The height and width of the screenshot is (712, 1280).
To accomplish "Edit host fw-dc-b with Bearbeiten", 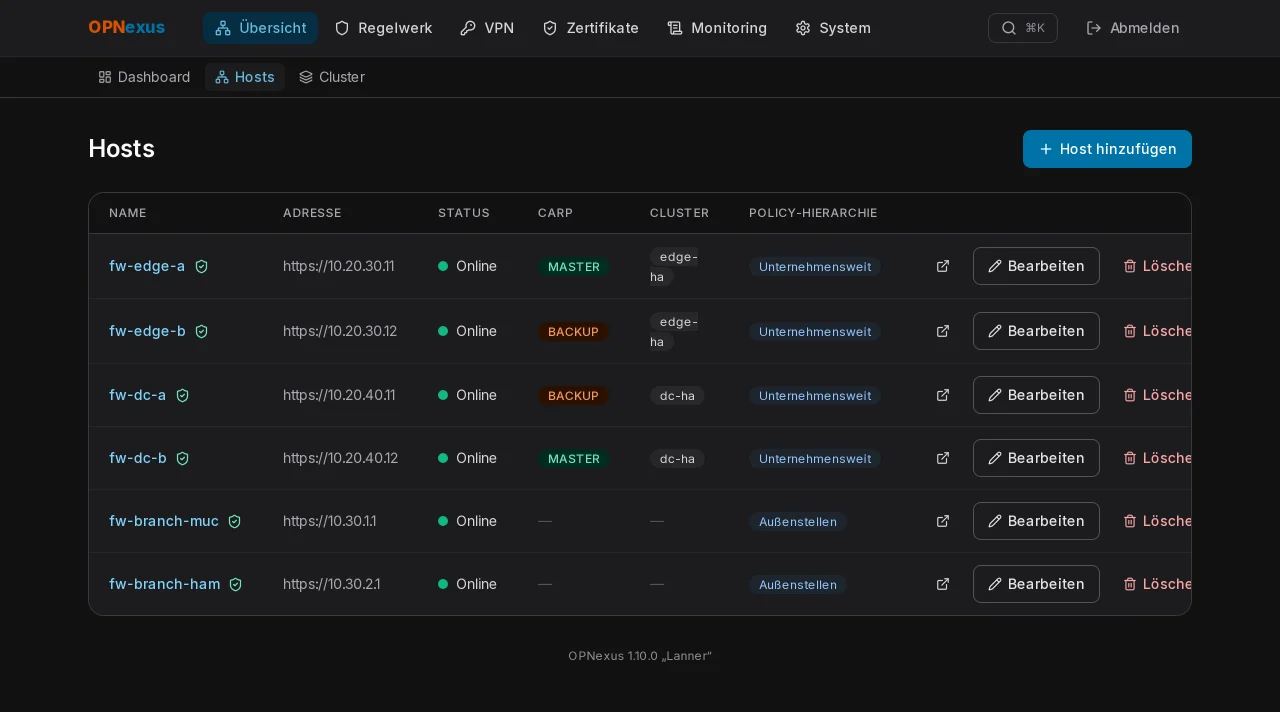I will click(1036, 458).
